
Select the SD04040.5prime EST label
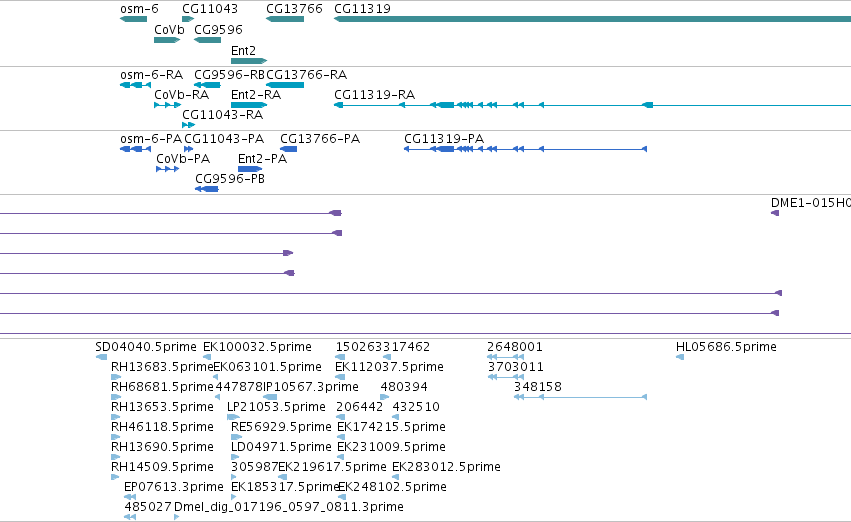click(x=146, y=347)
